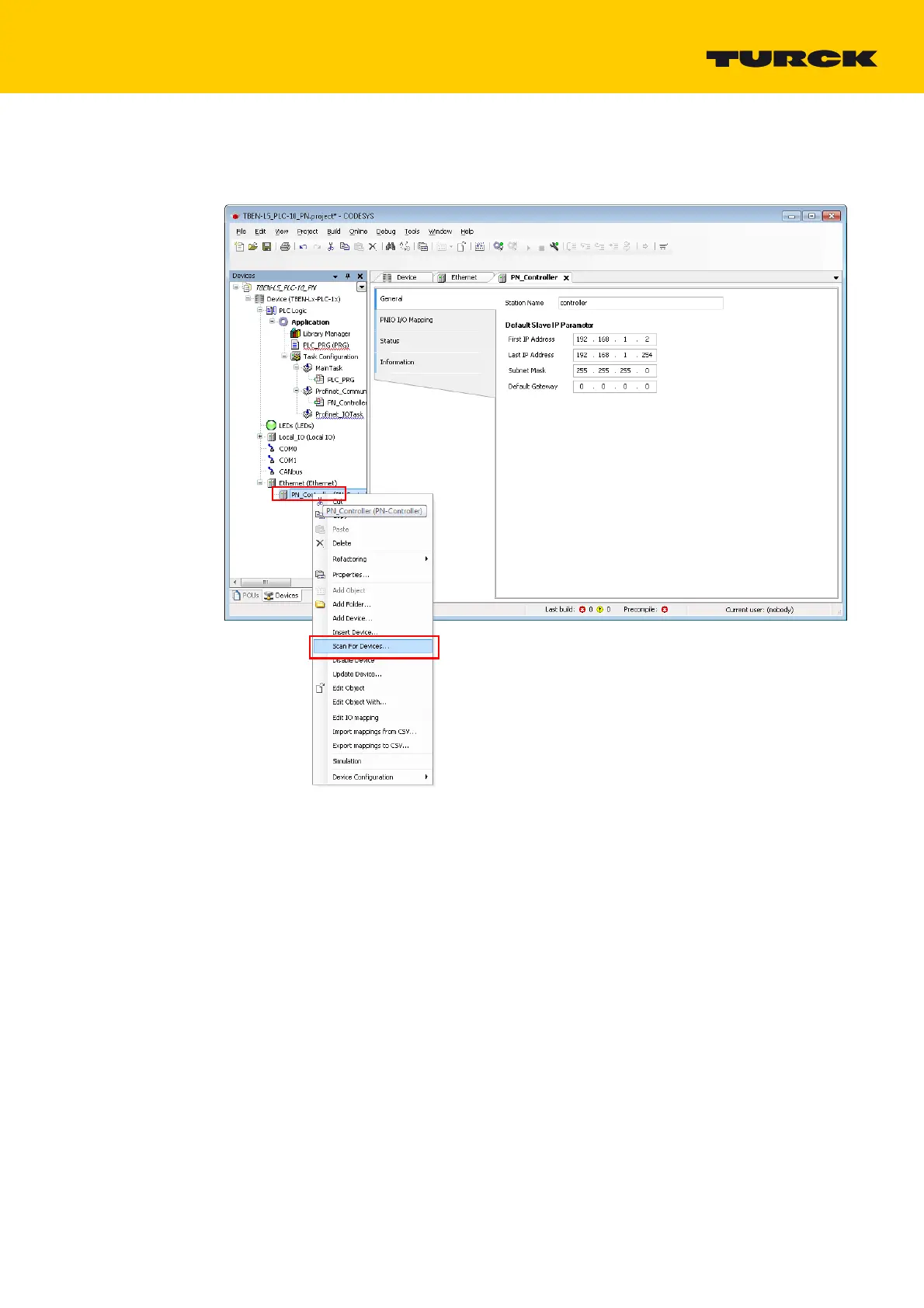Open the PNIO I/O Mapping section
Screen dimensions: 924x1308
[435, 320]
